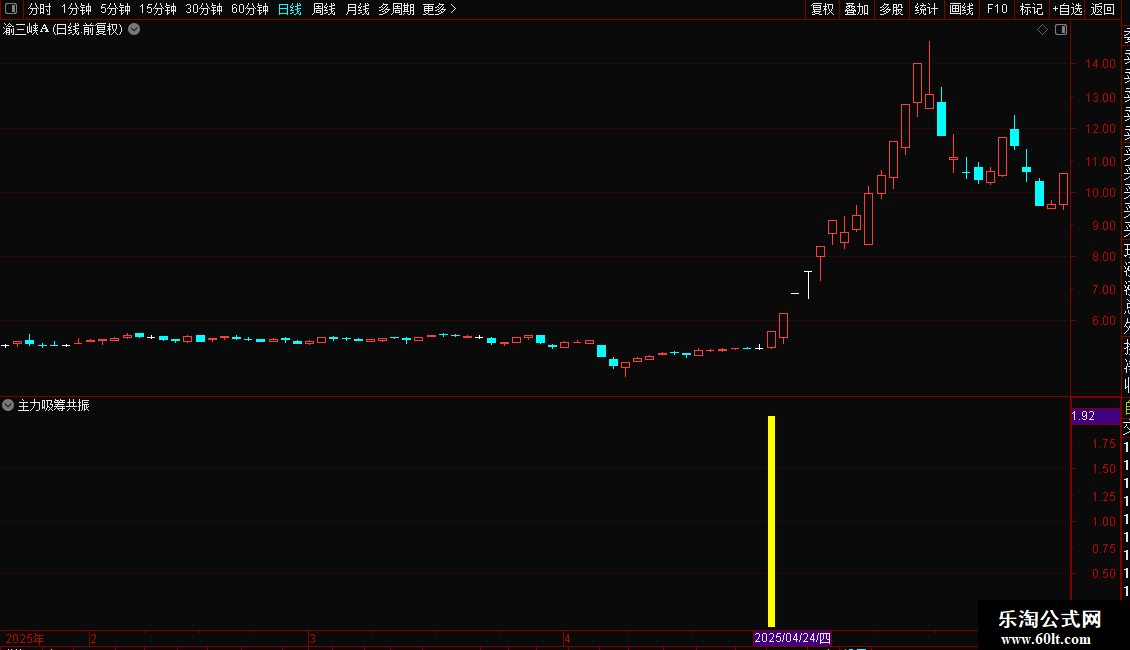Click the 标记 mark button
1130x650 pixels.
click(1031, 9)
